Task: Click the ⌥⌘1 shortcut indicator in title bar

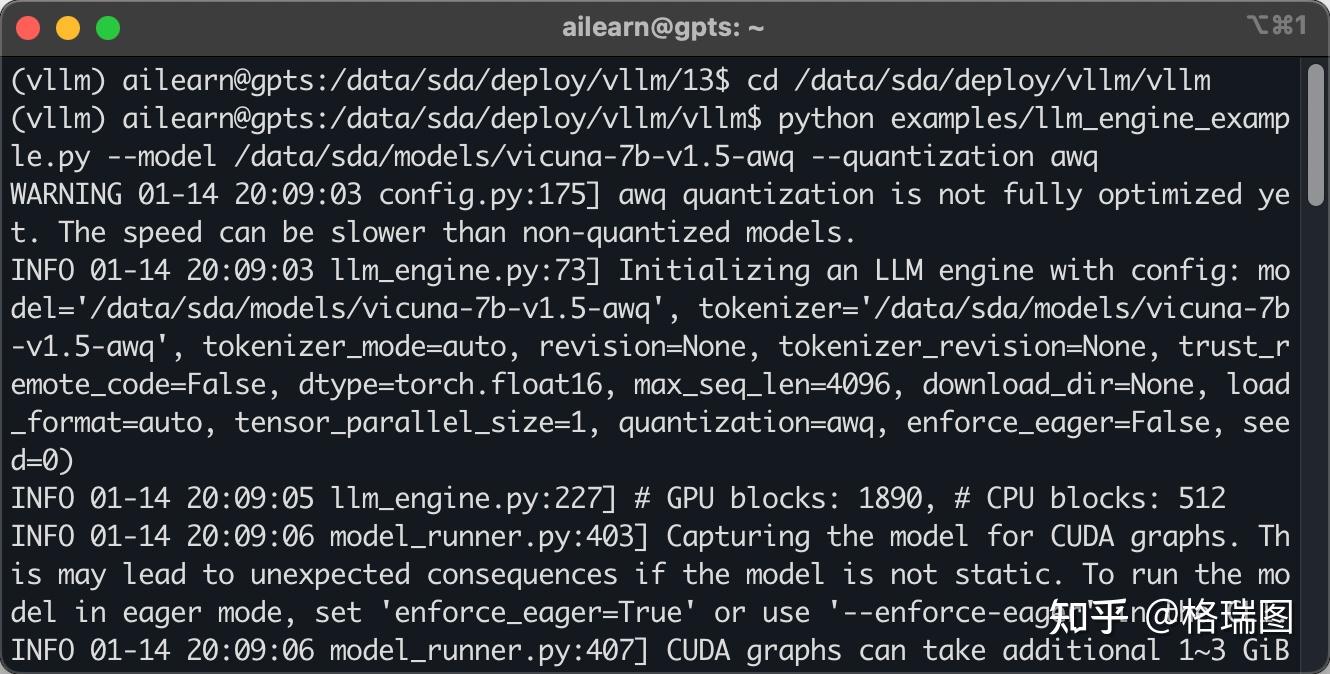Action: pos(1276,26)
